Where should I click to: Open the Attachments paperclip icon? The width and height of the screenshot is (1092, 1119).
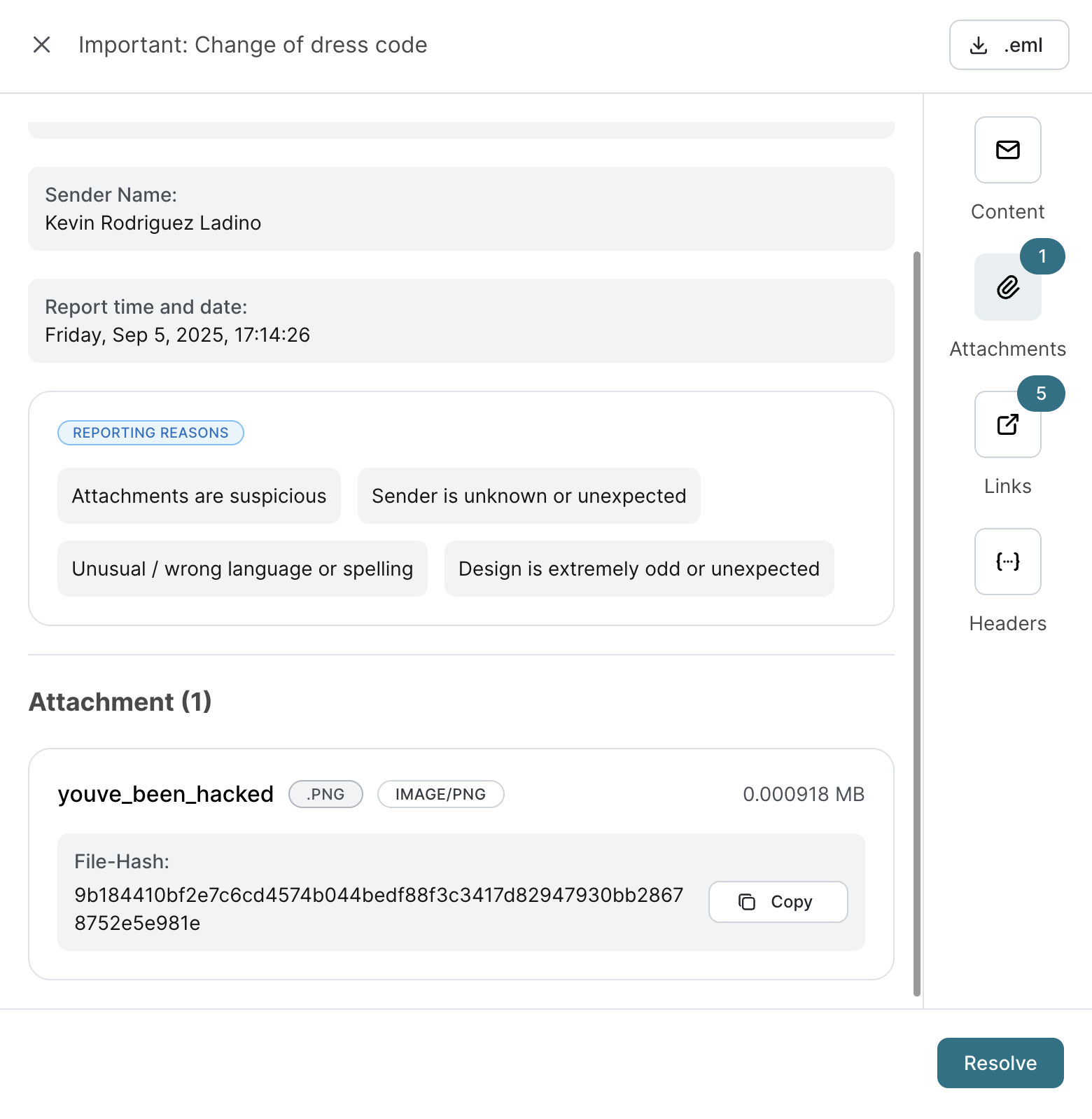point(1007,288)
